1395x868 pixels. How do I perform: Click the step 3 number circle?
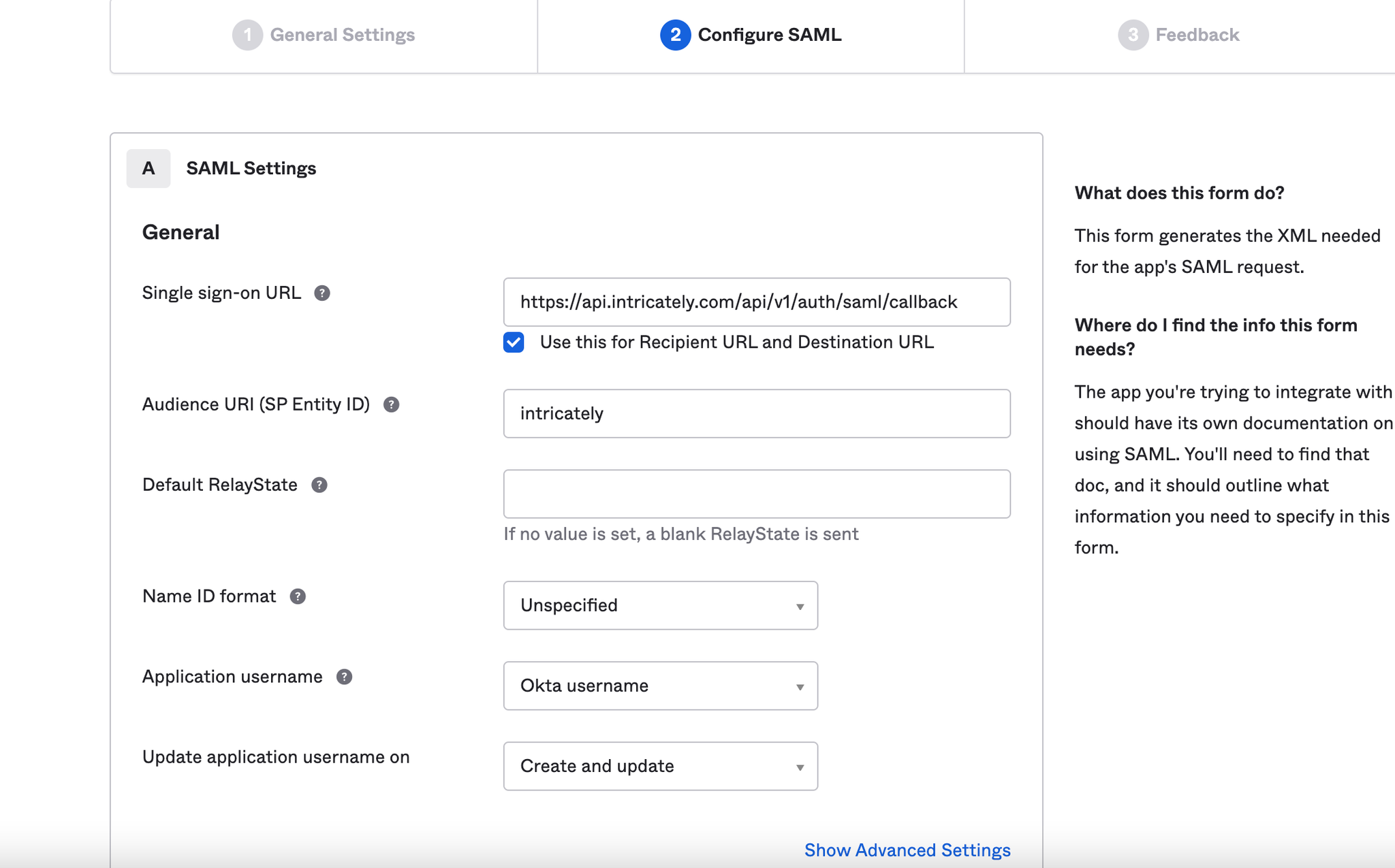point(1133,35)
